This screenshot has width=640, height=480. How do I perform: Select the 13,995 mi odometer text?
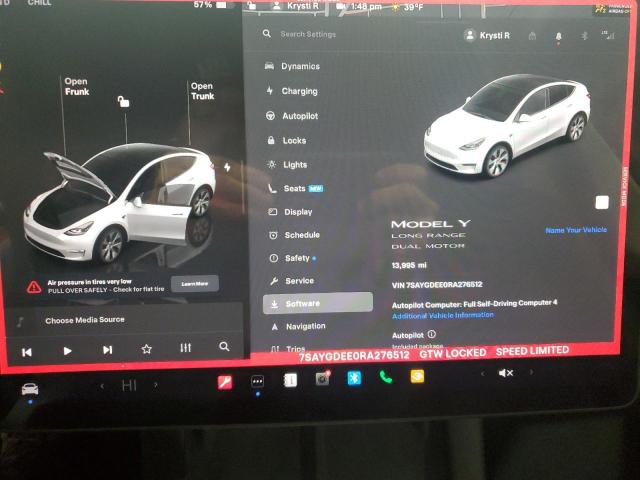[409, 265]
